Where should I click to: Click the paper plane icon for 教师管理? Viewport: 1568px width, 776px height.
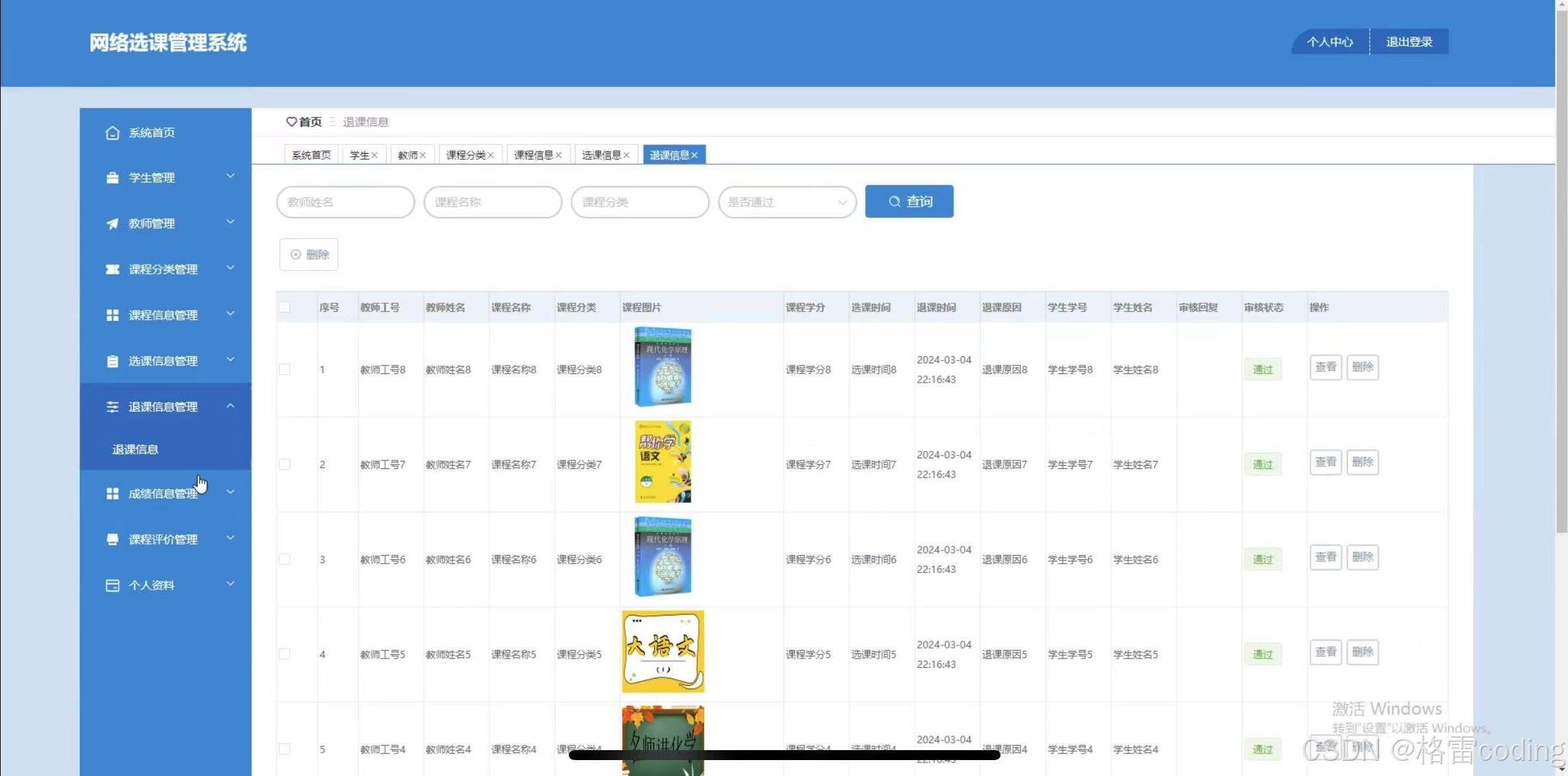[x=112, y=224]
